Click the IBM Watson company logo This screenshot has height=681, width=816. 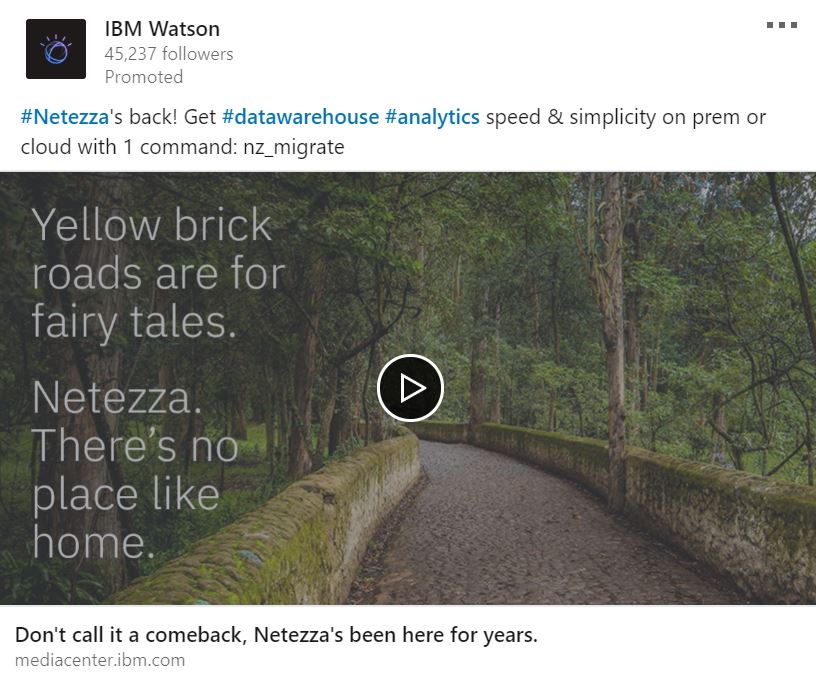coord(56,48)
